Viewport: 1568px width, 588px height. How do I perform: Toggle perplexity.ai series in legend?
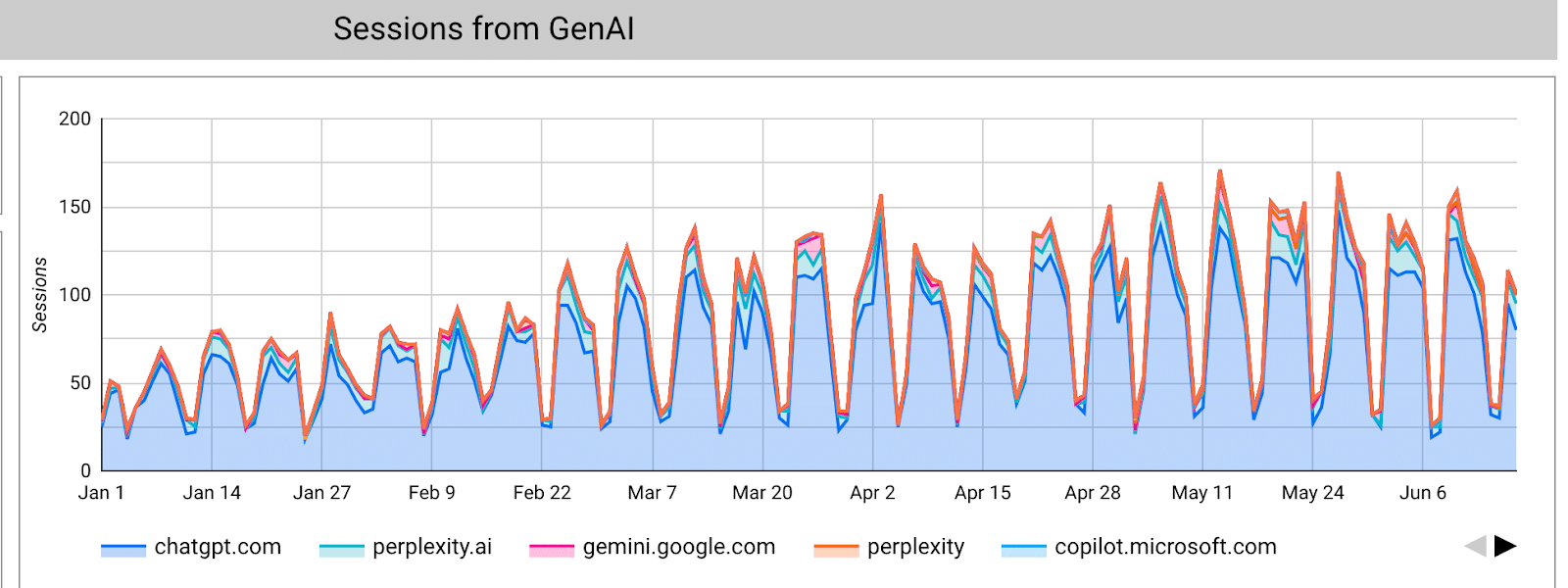pyautogui.click(x=406, y=547)
